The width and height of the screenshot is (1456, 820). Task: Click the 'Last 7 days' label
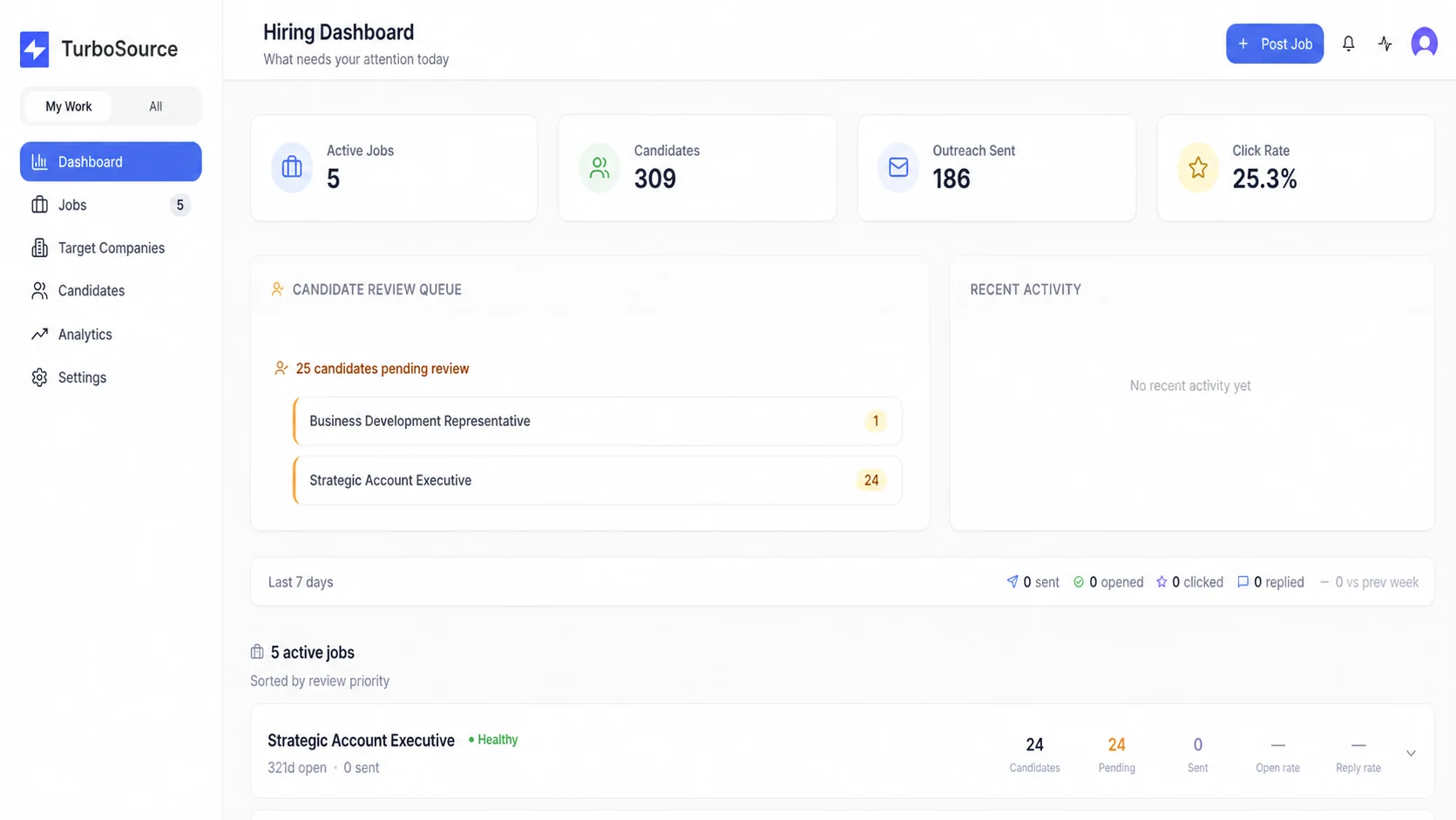point(301,582)
